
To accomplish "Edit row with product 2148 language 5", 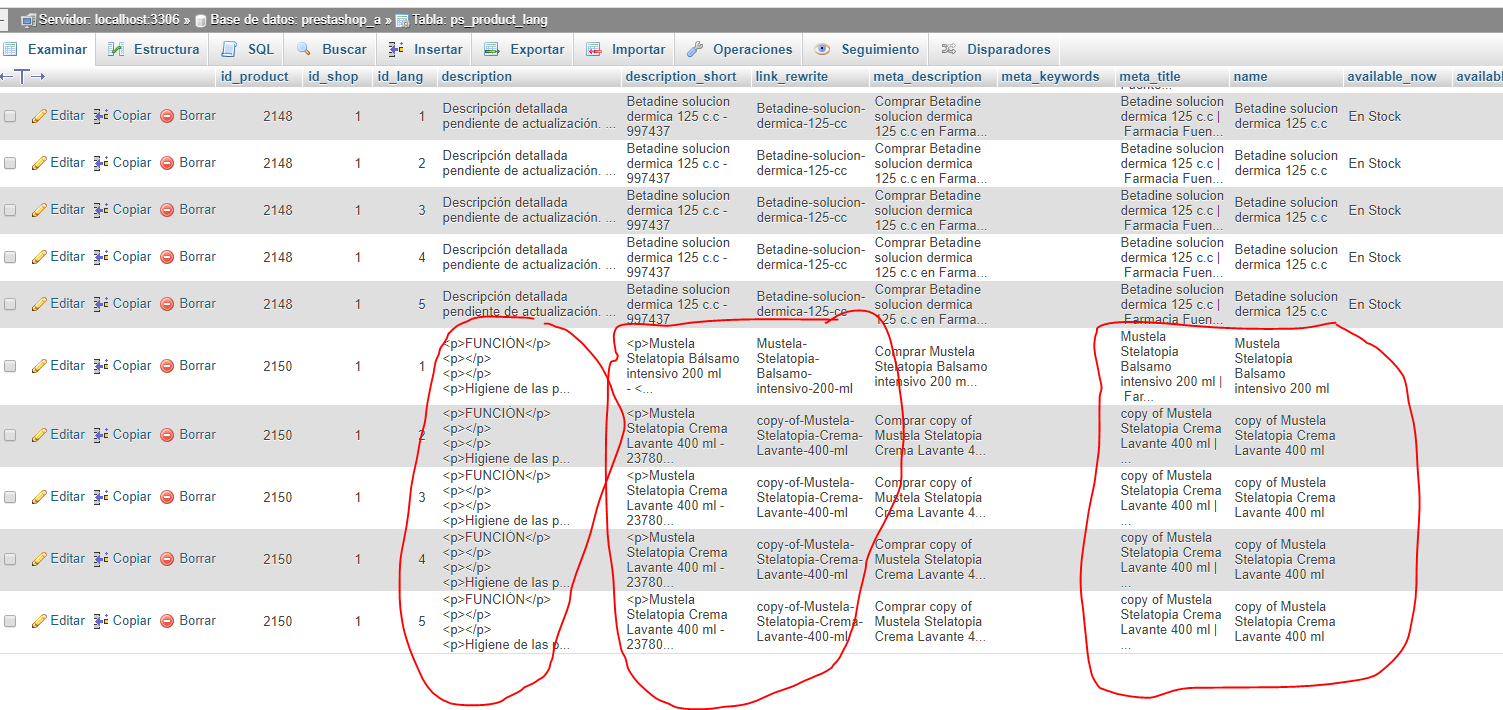I will pyautogui.click(x=58, y=304).
